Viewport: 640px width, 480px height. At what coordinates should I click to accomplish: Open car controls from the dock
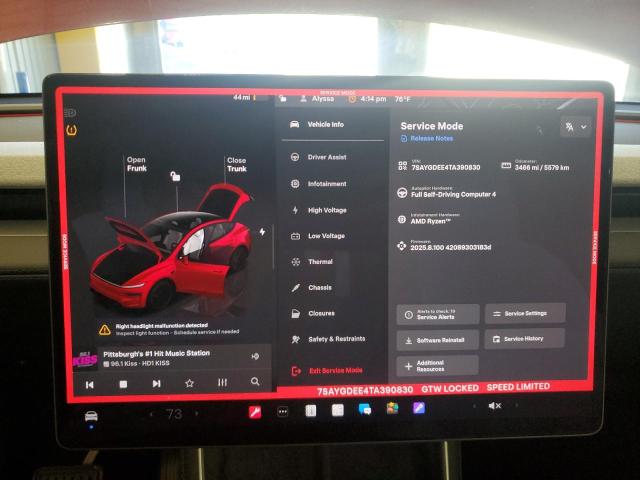(x=91, y=416)
